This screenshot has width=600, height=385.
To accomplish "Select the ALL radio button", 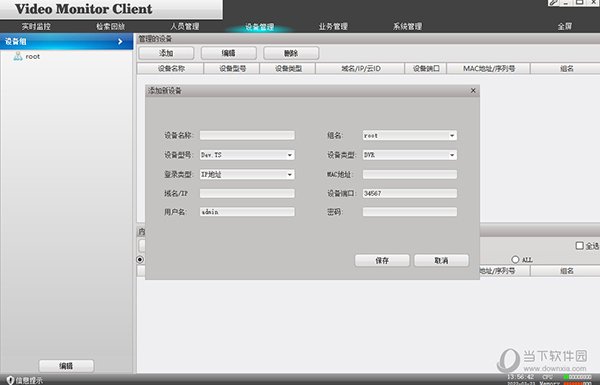I will click(515, 259).
